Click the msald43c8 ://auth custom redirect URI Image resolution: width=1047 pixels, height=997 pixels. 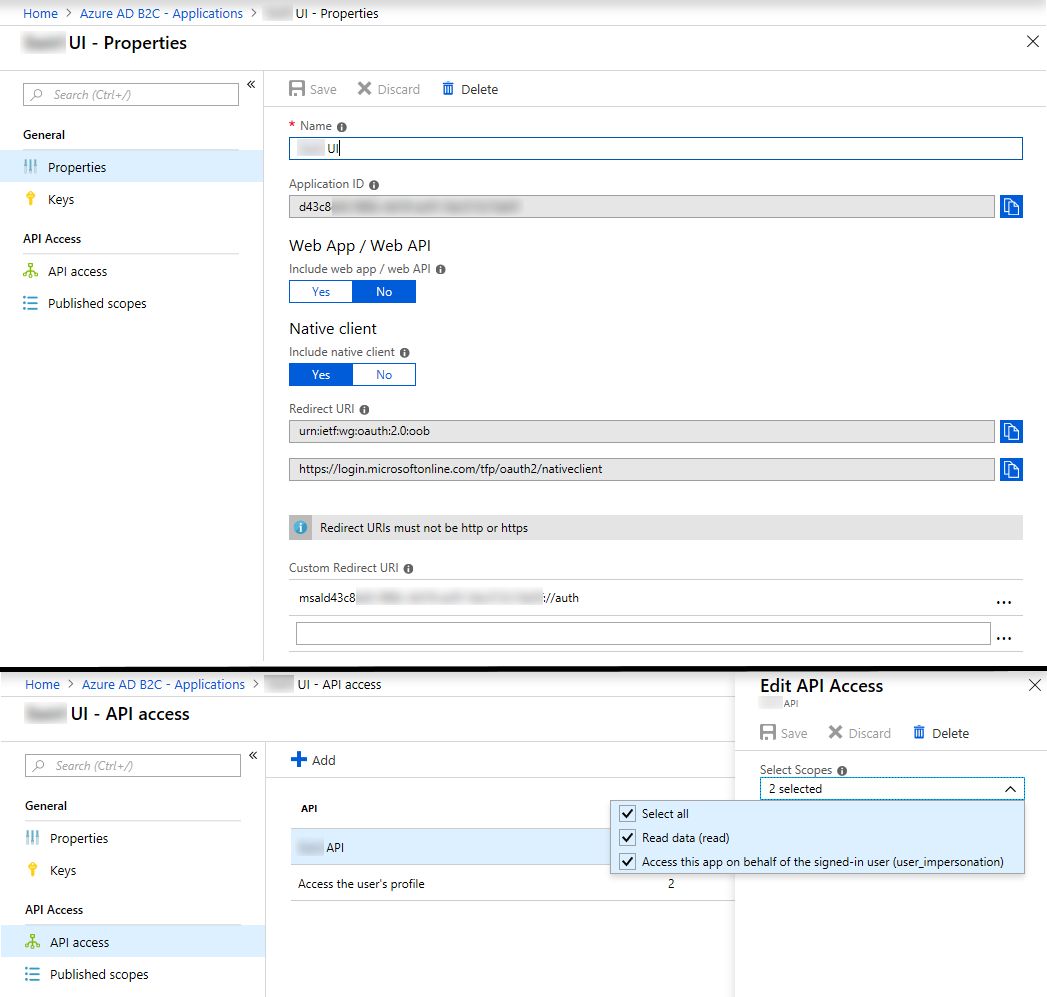pos(439,598)
